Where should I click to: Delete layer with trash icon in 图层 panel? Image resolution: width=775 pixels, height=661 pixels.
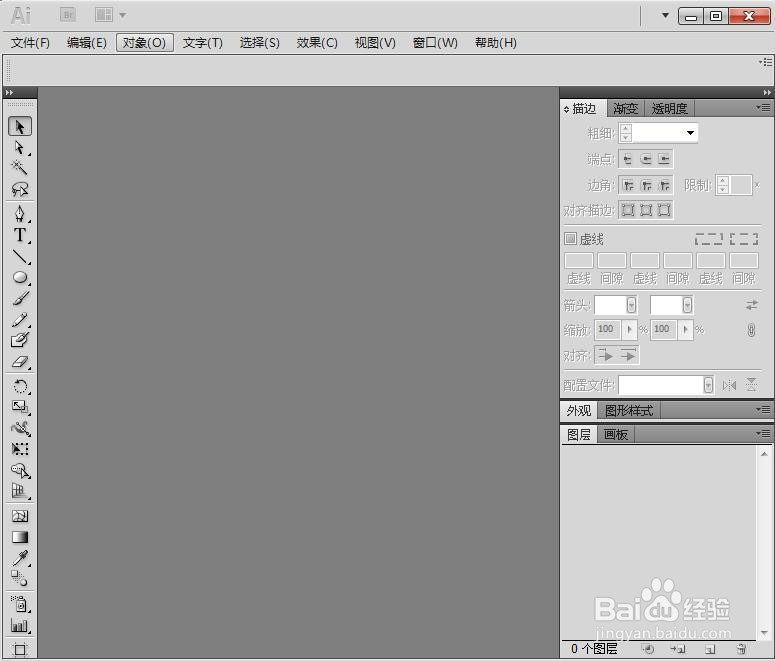(x=740, y=649)
